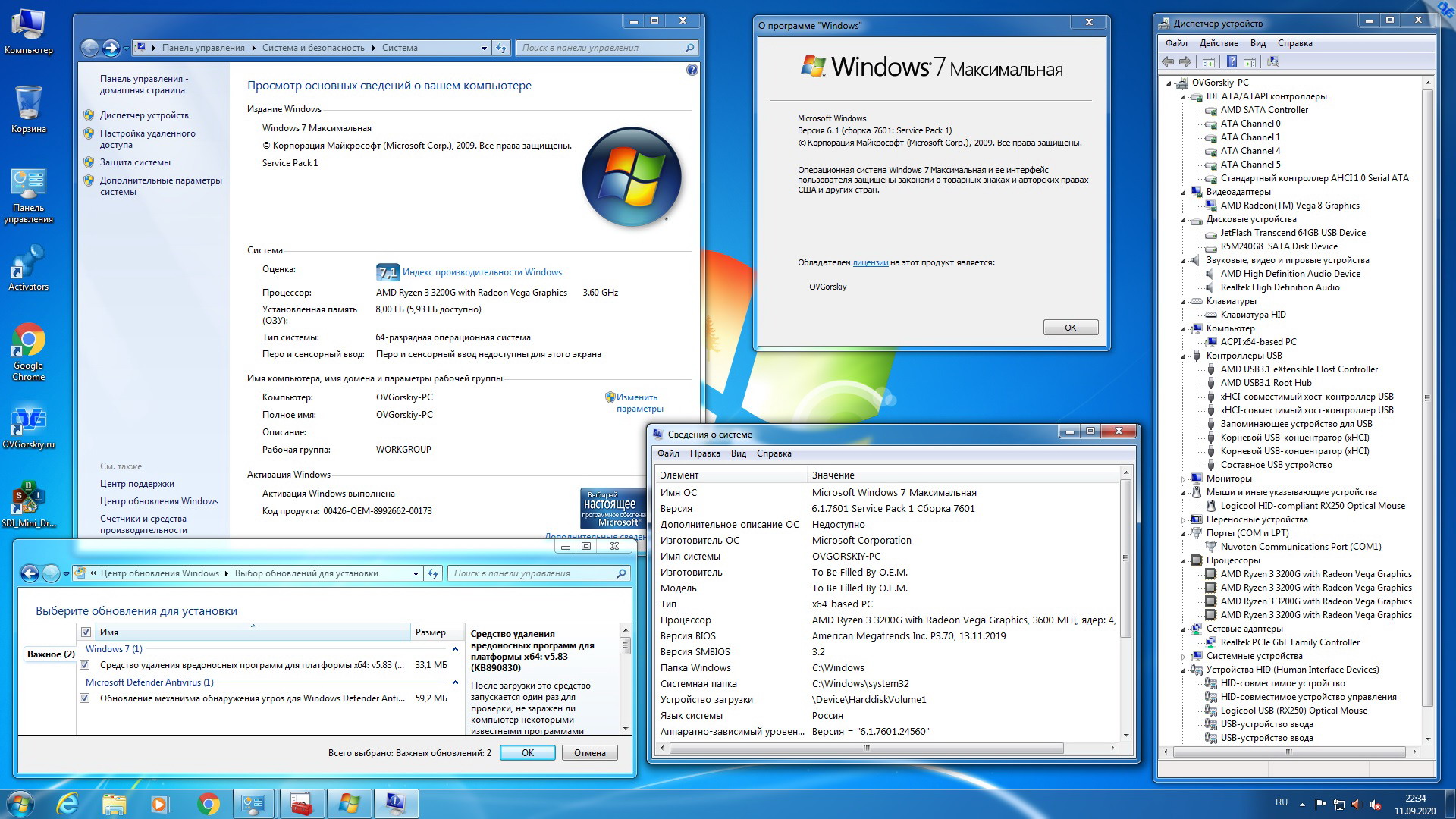Open the Recycle Bin (Корзина) desktop icon
Viewport: 1456px width, 819px height.
tap(29, 110)
